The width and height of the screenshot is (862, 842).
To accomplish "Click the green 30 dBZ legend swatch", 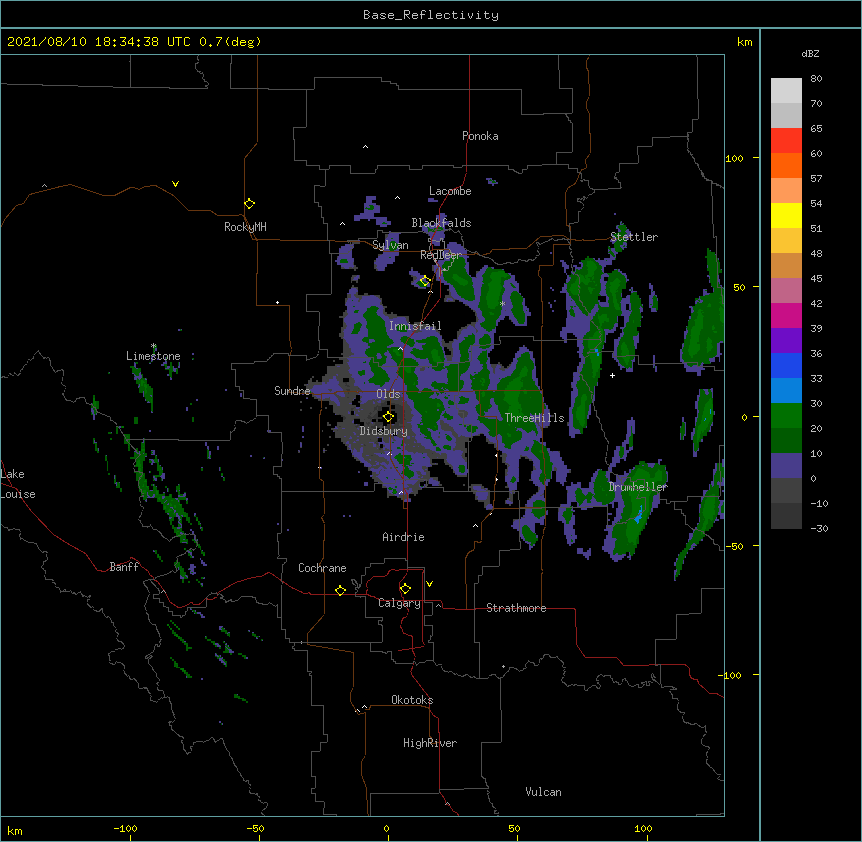I will click(786, 416).
